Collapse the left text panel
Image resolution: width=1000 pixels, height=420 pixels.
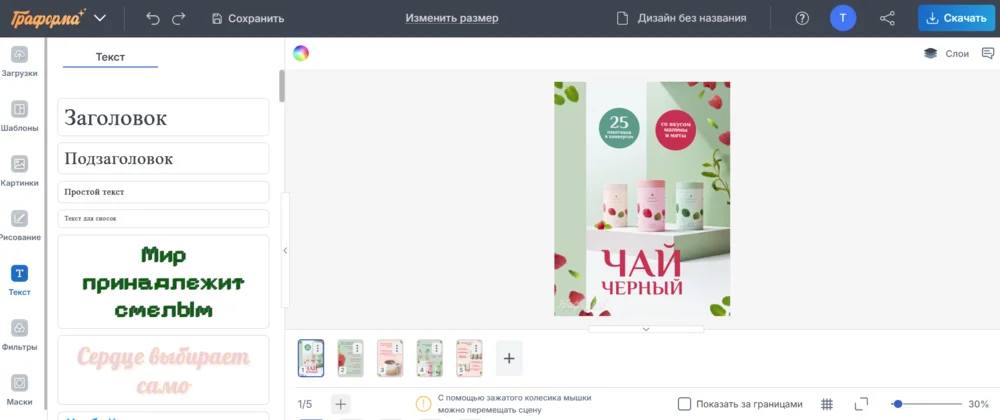285,251
